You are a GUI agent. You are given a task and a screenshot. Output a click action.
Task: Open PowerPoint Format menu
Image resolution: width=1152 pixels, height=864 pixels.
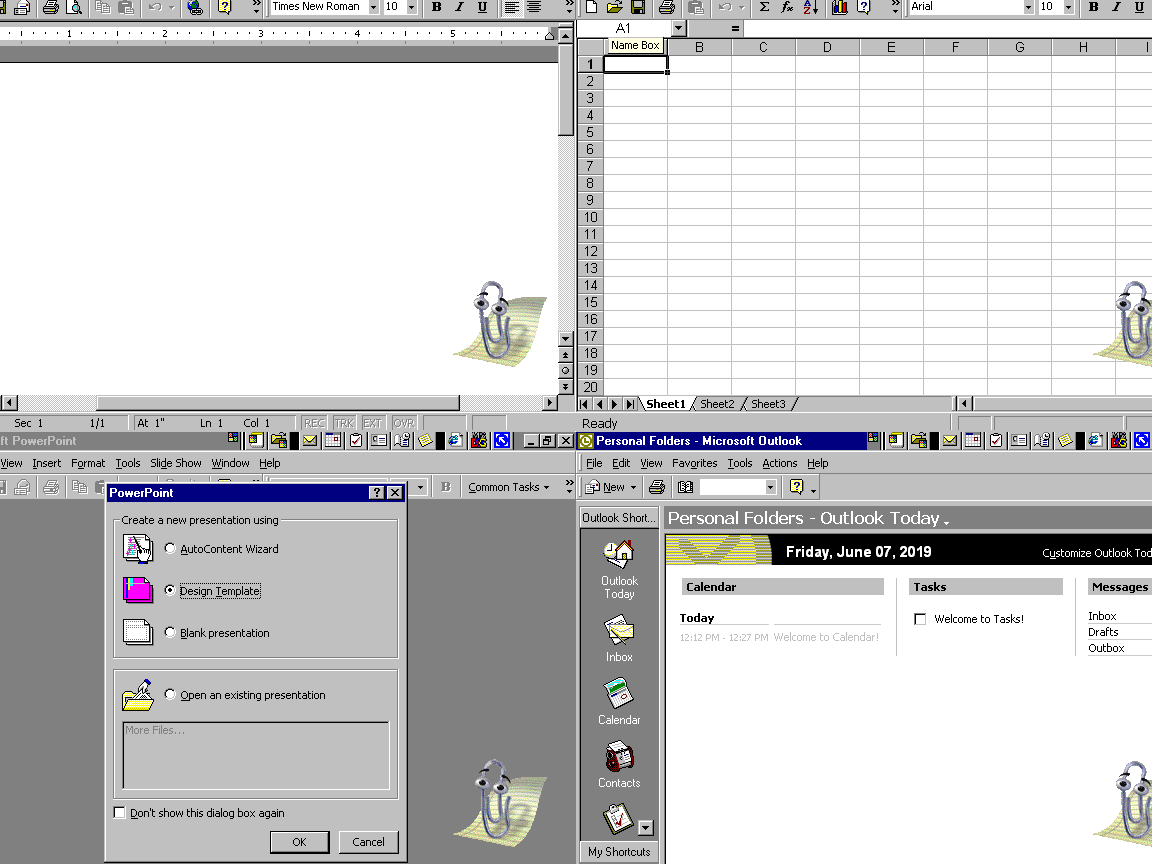[88, 463]
